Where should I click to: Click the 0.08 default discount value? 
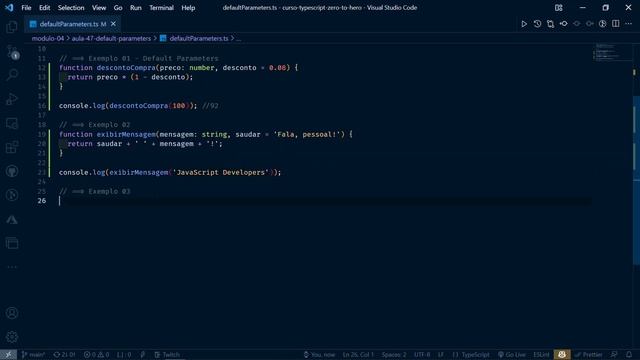[277, 68]
